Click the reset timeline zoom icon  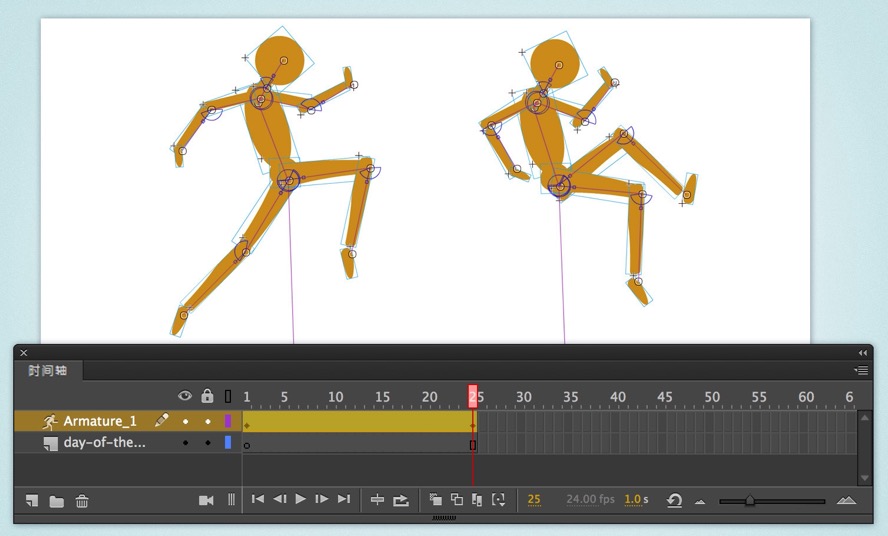pos(674,500)
